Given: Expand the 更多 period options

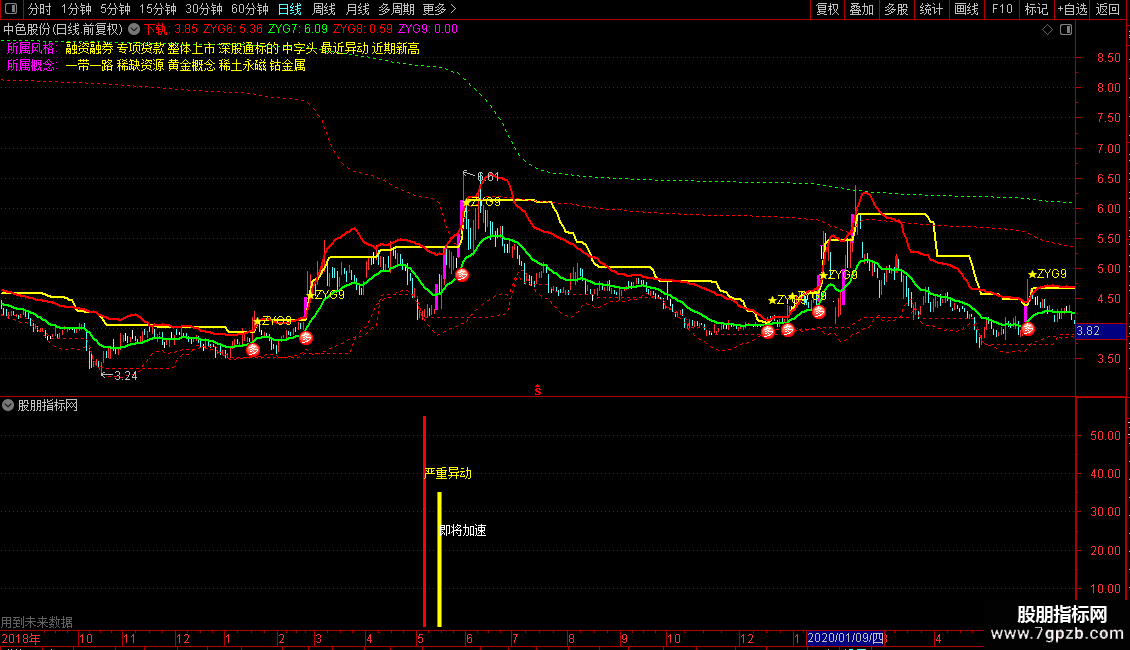Looking at the screenshot, I should (x=439, y=9).
